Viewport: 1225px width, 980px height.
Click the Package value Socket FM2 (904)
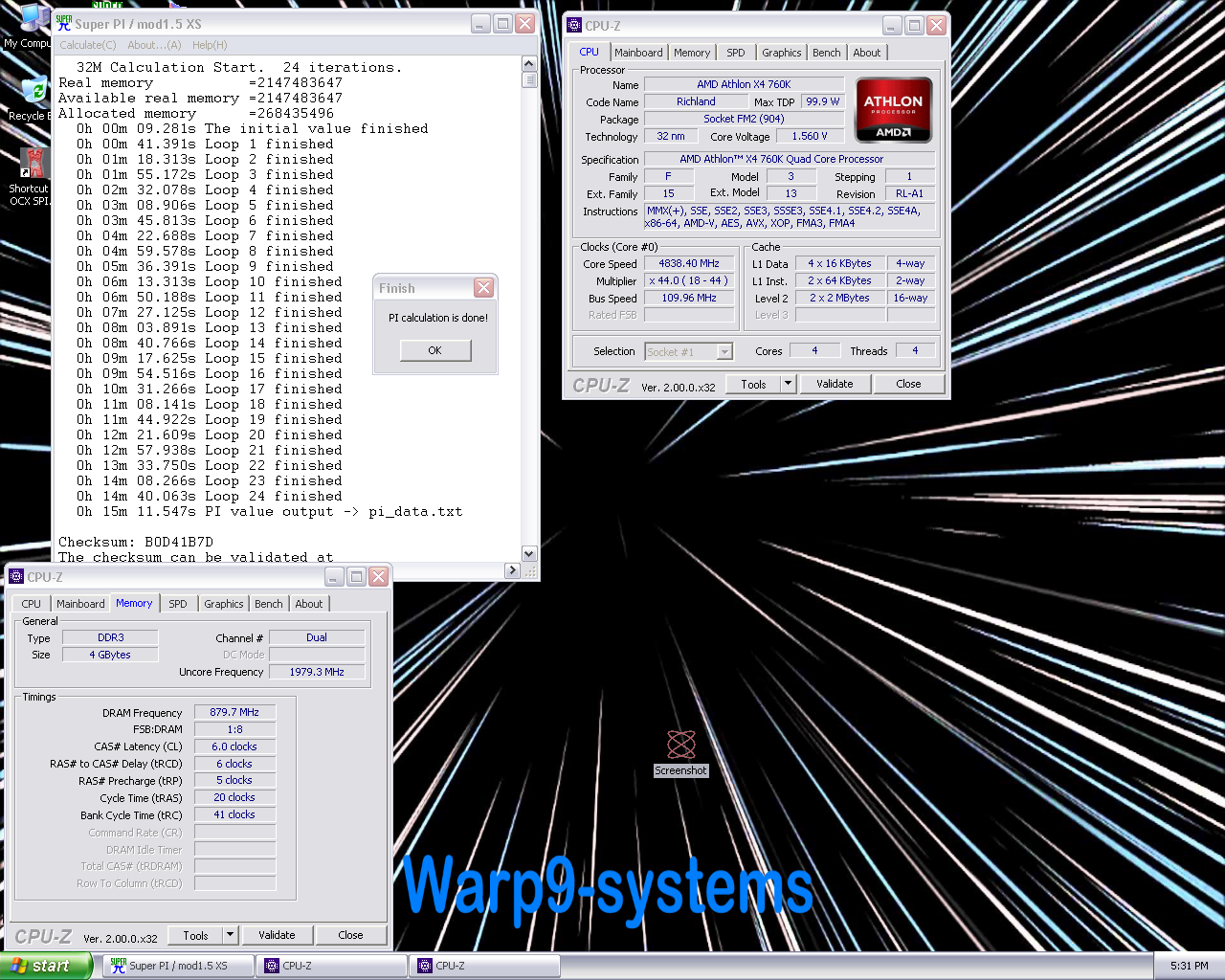744,119
